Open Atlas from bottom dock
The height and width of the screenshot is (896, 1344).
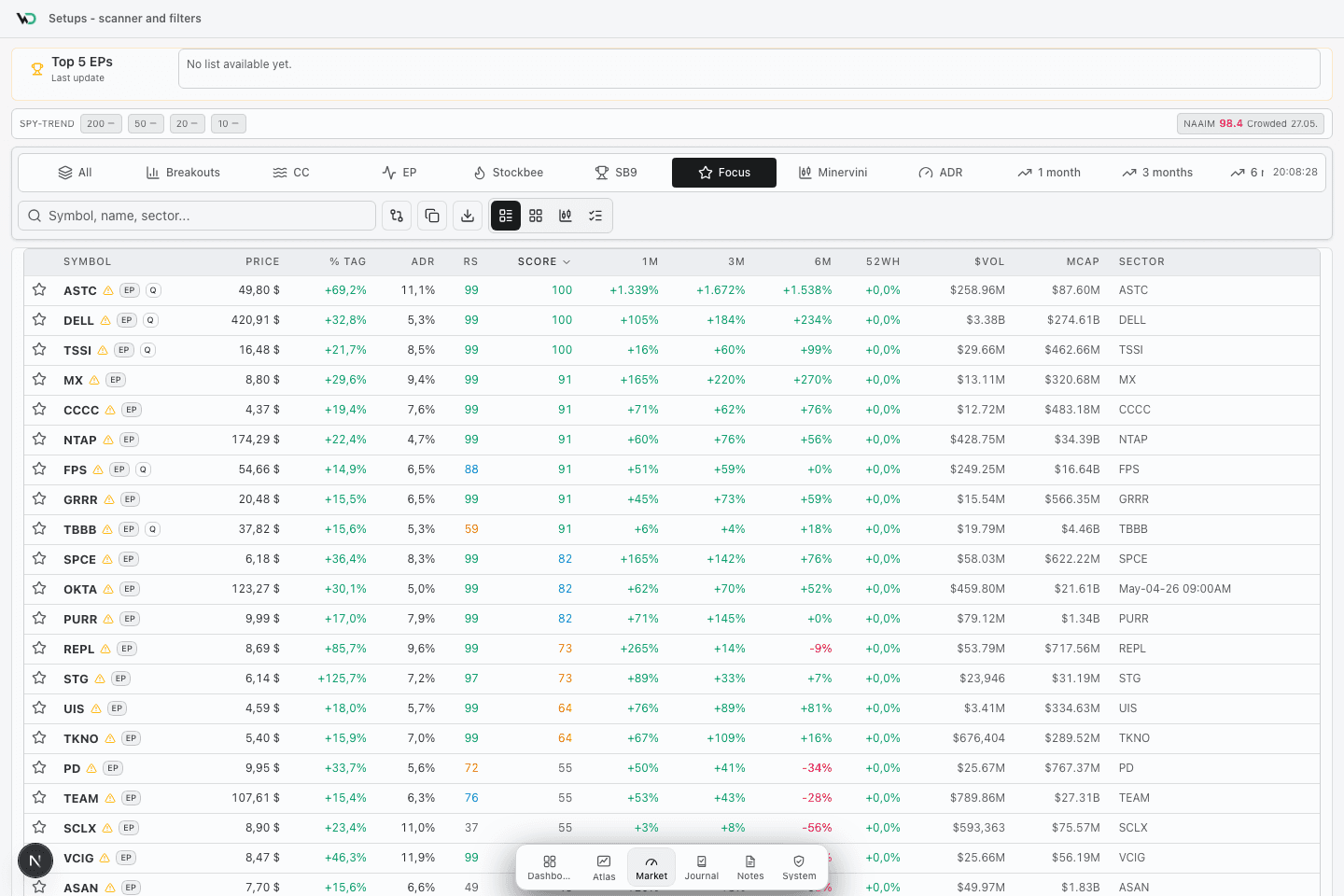pyautogui.click(x=604, y=867)
